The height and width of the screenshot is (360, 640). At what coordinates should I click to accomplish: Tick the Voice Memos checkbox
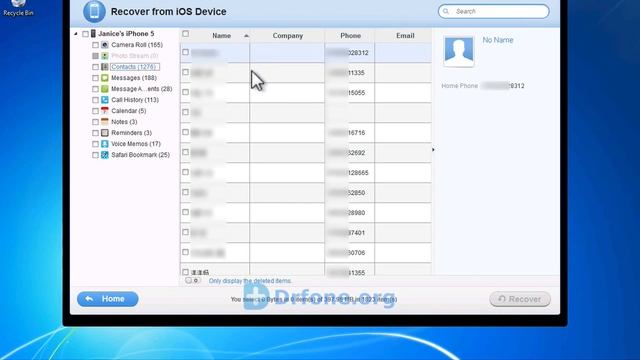click(x=95, y=144)
